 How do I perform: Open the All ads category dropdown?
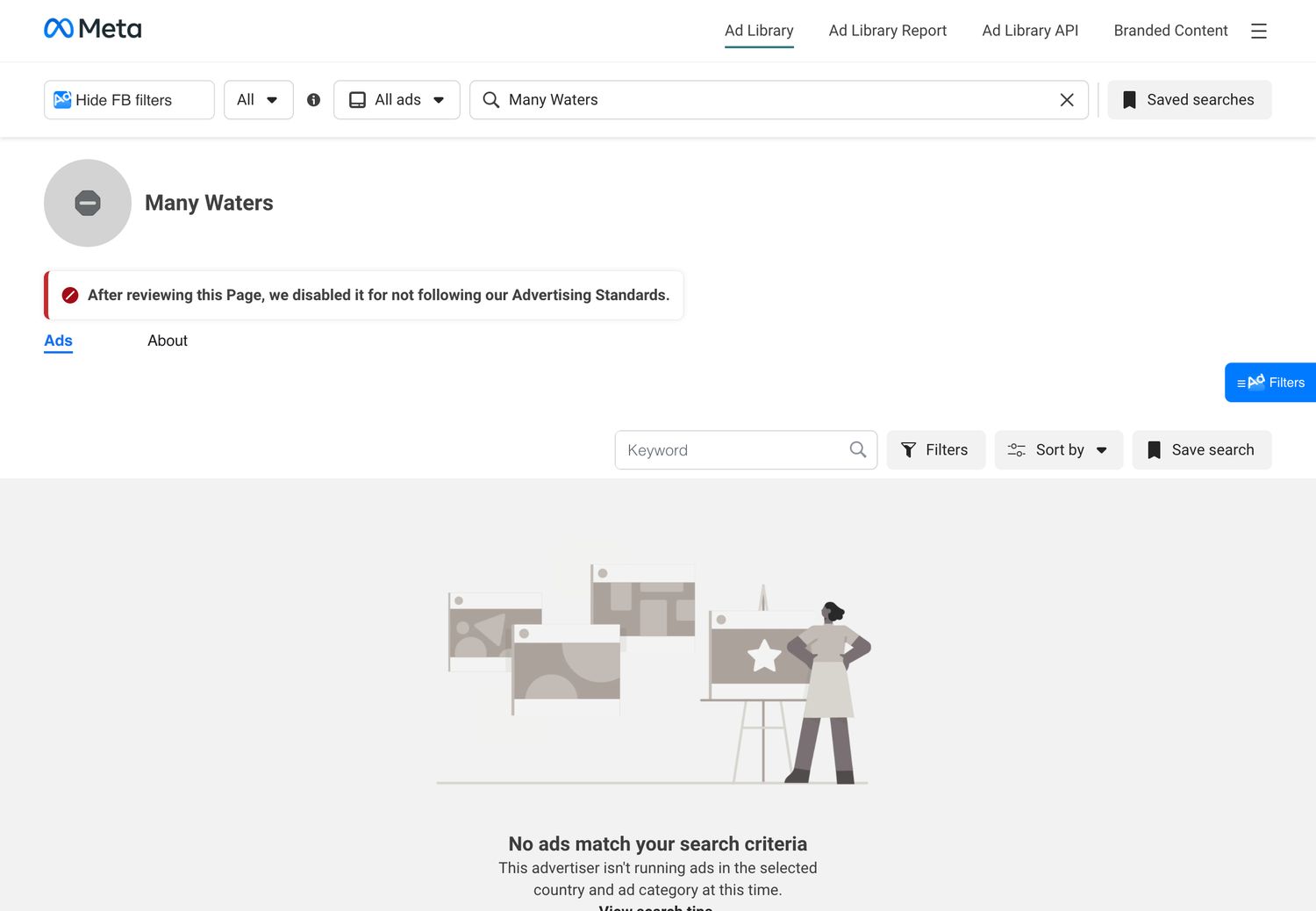pos(397,100)
